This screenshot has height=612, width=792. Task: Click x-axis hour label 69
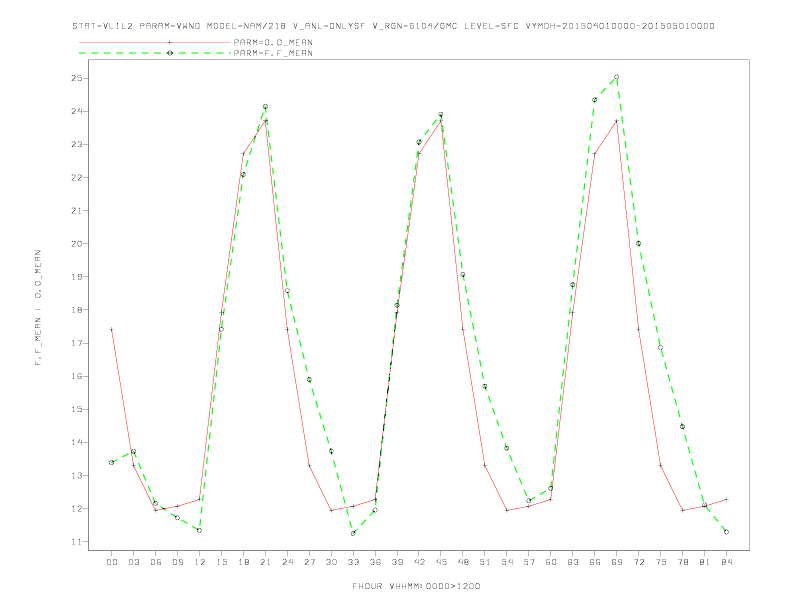coord(617,562)
